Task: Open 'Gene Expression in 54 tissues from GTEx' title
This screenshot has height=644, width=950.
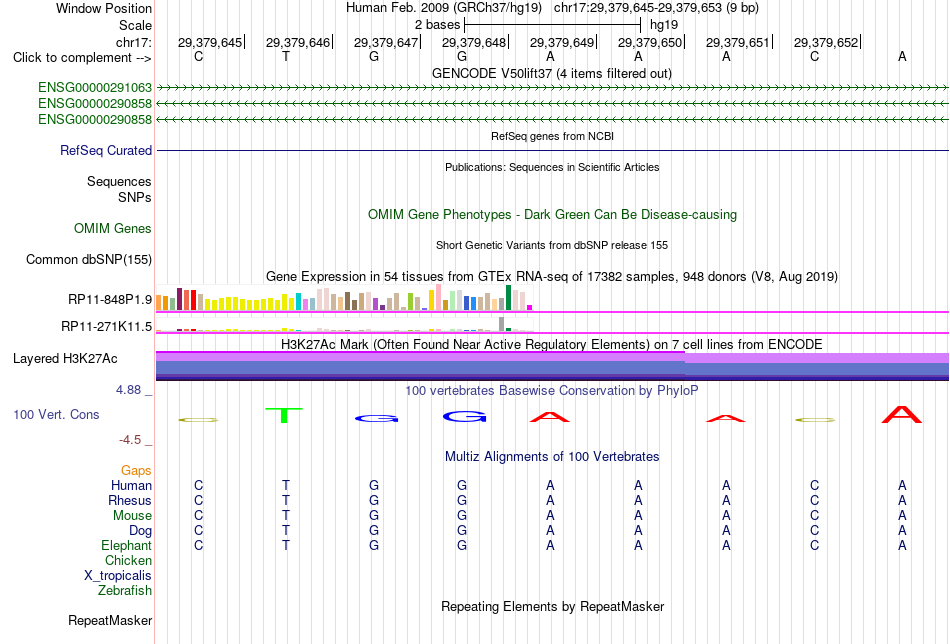Action: (552, 277)
